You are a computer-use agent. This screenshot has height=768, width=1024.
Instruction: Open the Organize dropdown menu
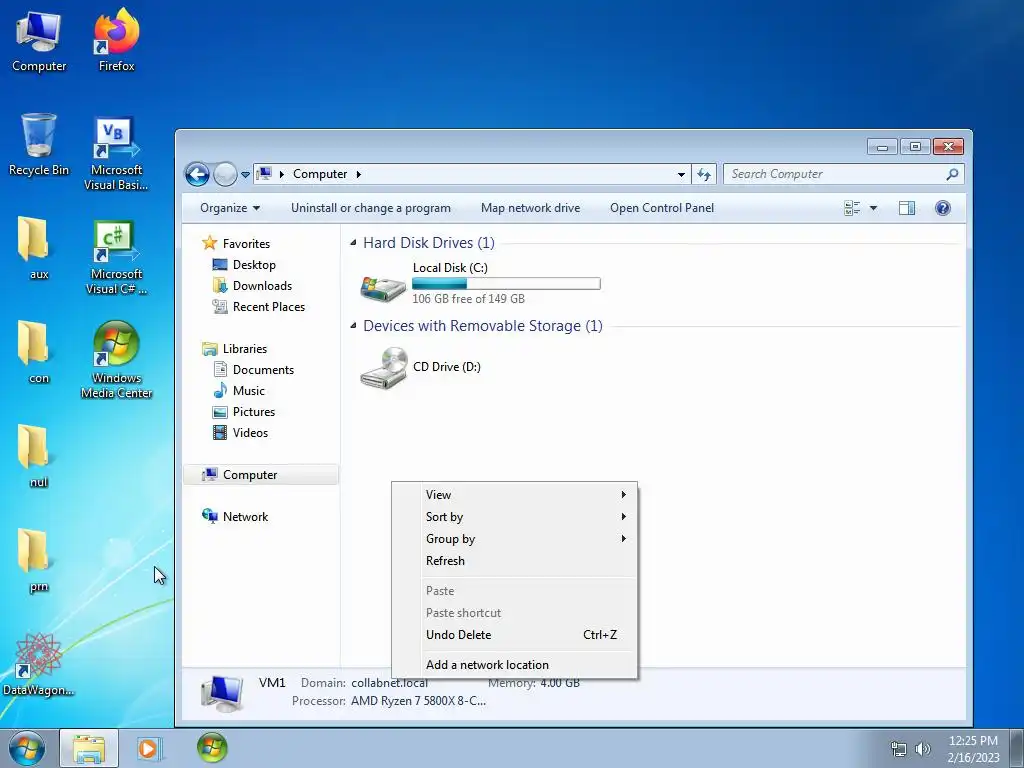(230, 208)
